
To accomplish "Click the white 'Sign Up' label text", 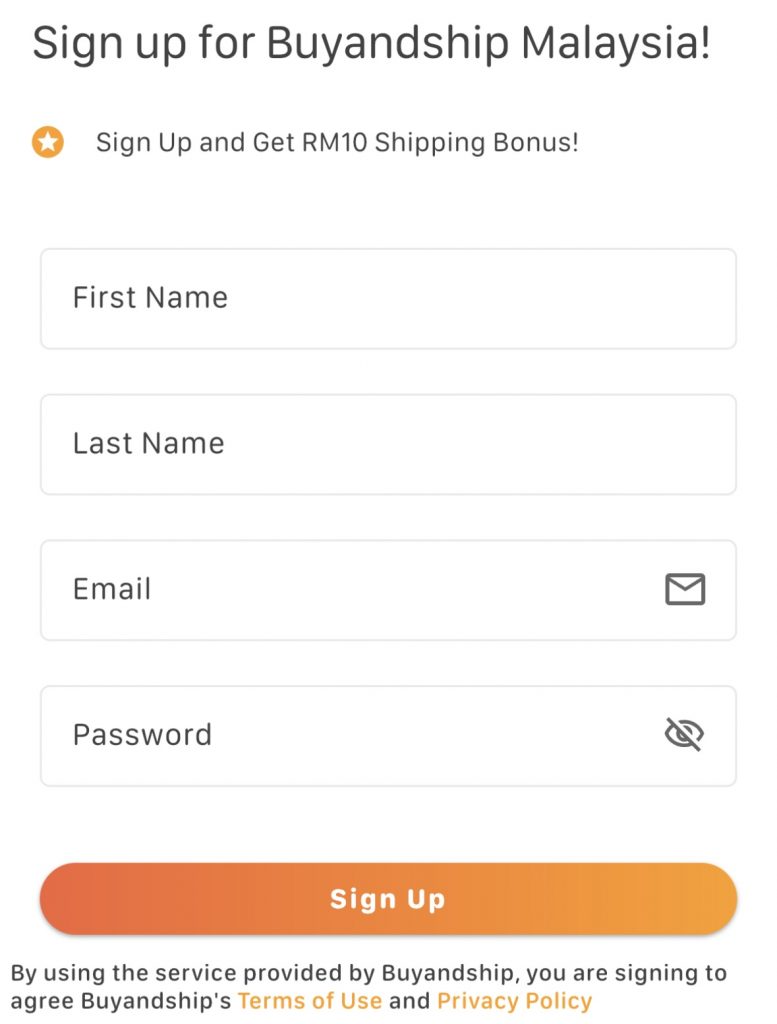I will (x=388, y=899).
